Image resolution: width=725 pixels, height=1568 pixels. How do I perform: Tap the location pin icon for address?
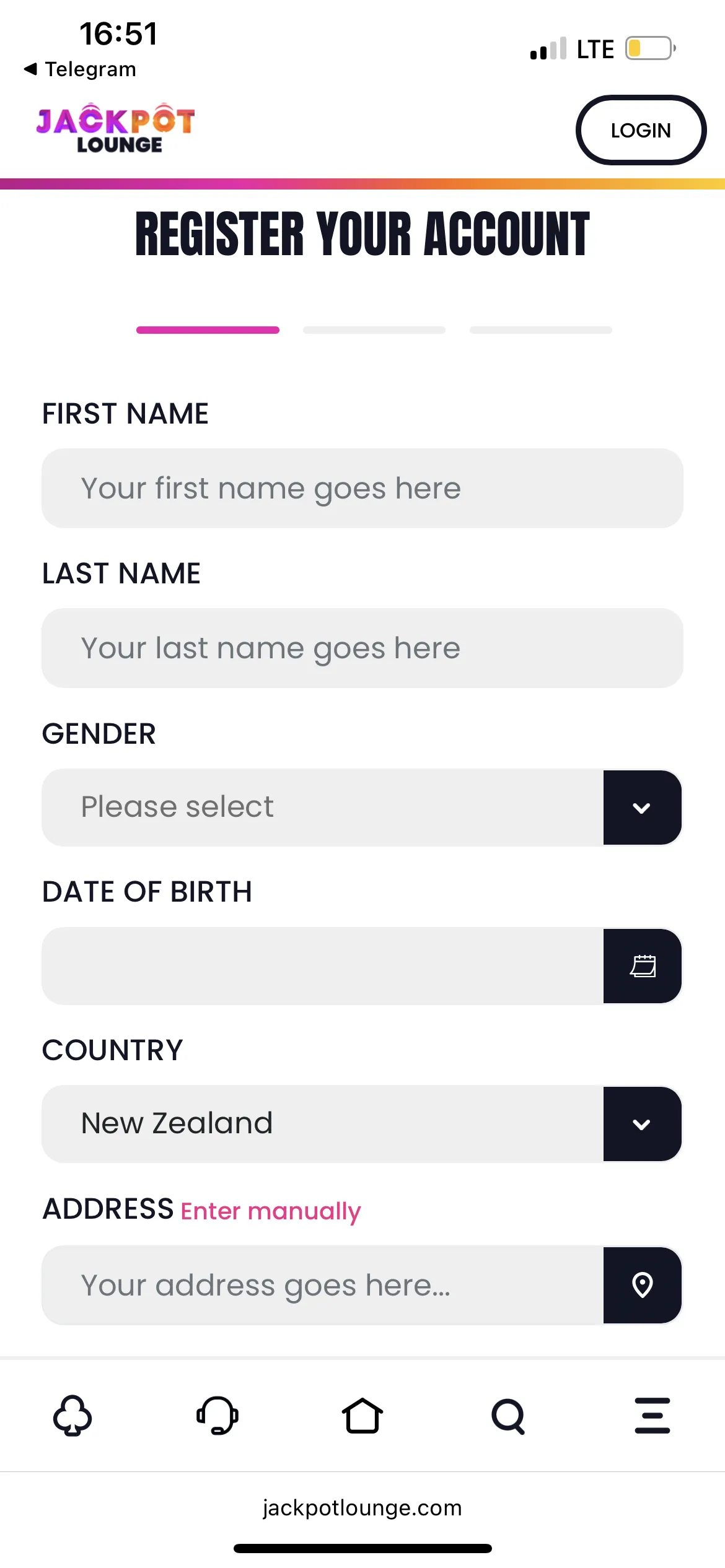[x=643, y=1285]
